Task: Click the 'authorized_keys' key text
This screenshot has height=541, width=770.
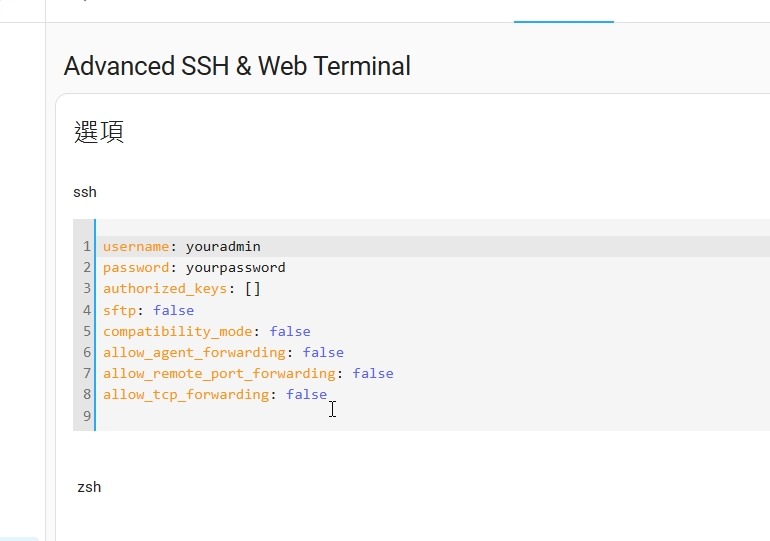Action: tap(164, 288)
